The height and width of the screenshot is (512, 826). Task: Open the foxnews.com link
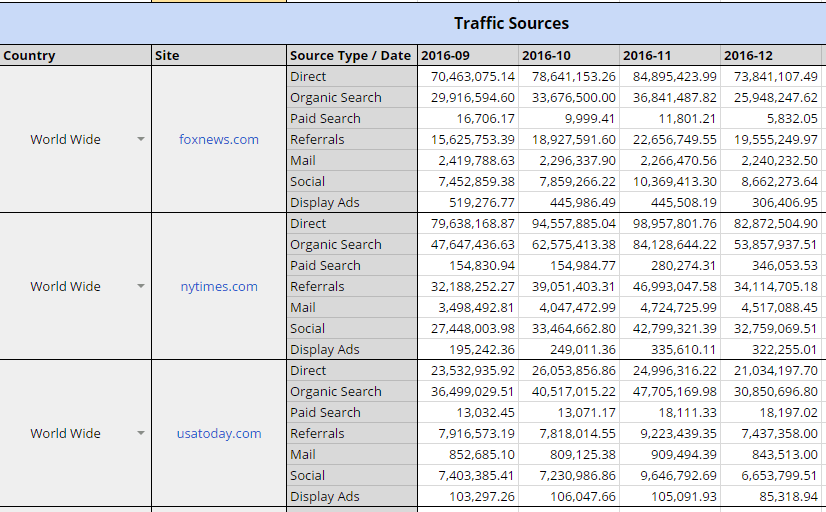(x=218, y=140)
